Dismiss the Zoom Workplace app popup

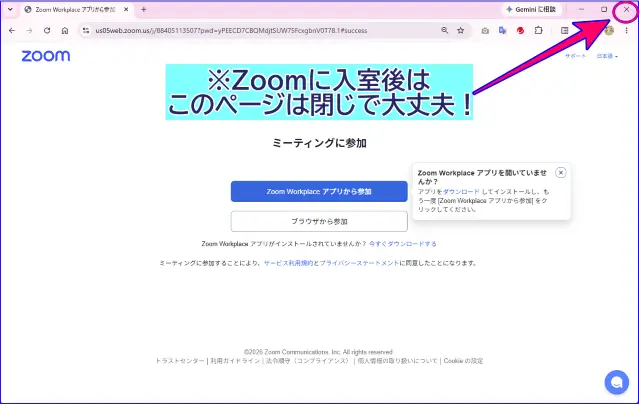560,173
